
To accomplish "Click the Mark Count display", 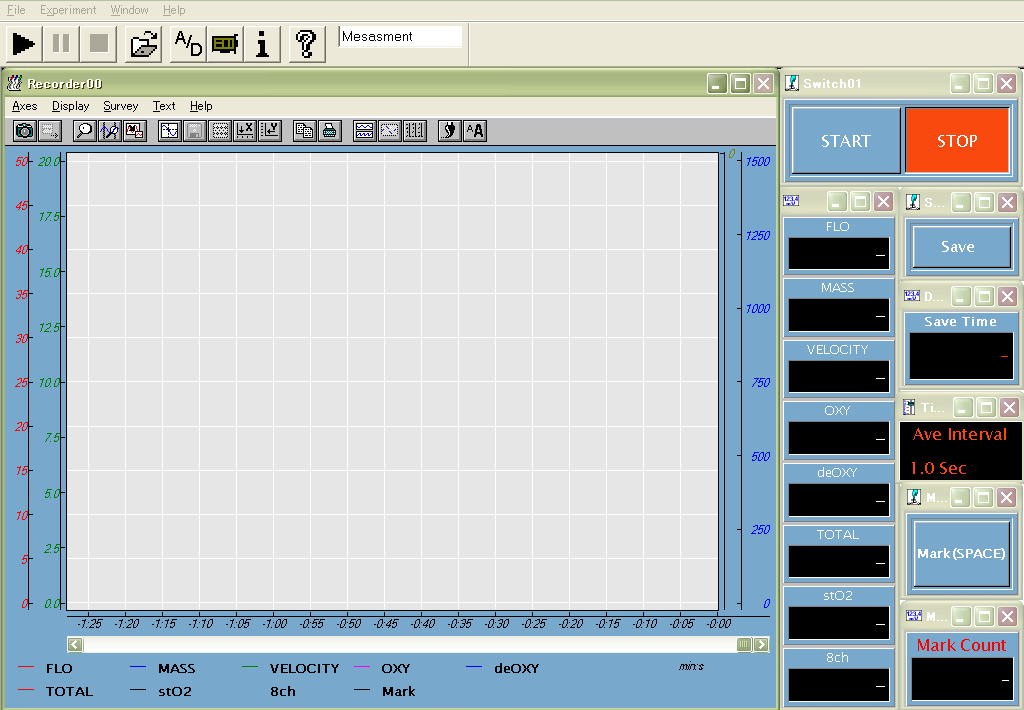I will coord(961,679).
